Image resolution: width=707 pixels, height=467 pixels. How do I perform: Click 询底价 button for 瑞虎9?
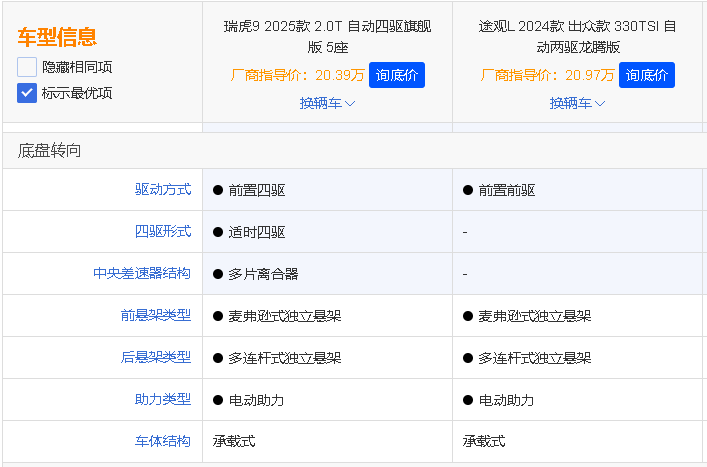coord(397,75)
